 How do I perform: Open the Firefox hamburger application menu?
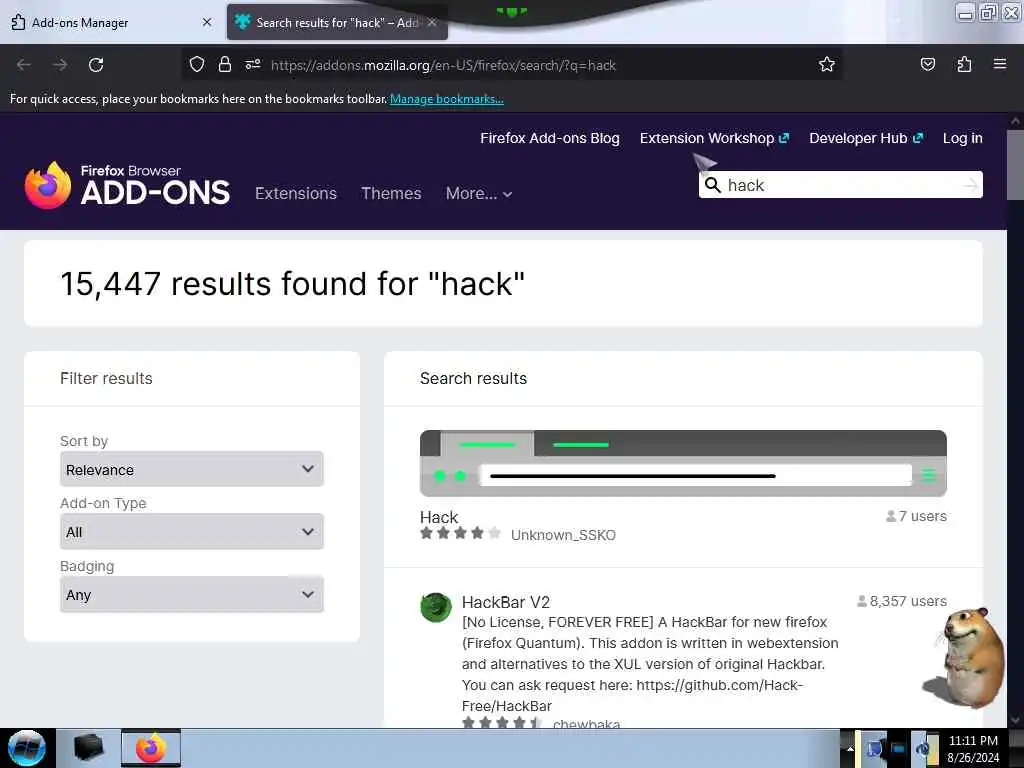[x=1000, y=64]
